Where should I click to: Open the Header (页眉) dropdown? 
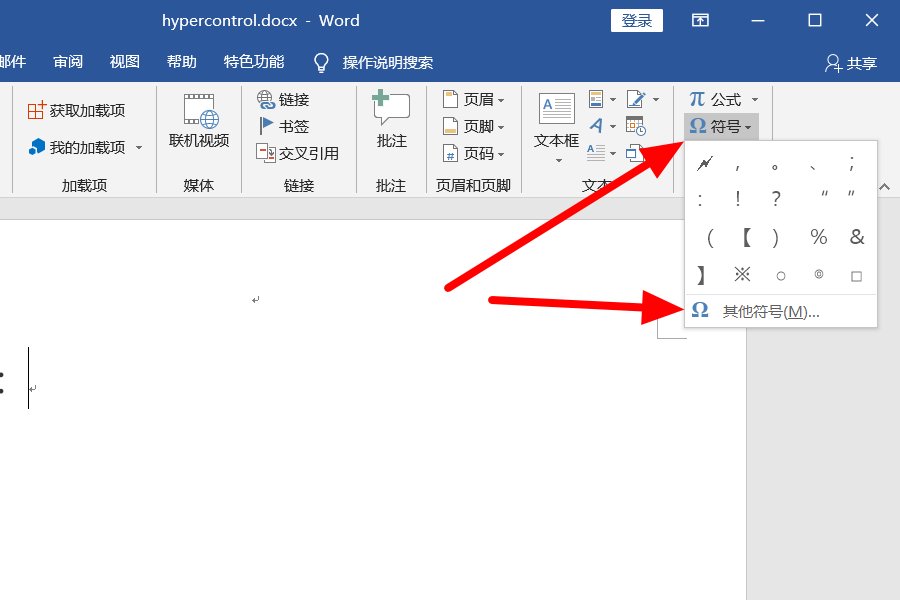[466, 99]
